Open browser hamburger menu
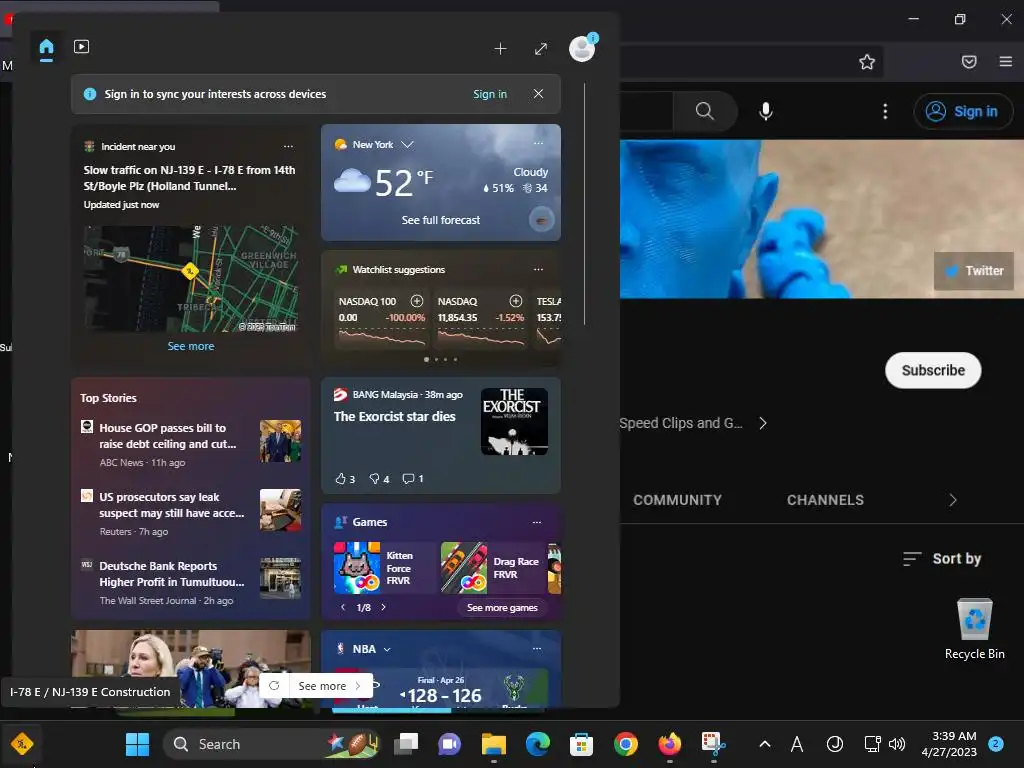1024x768 pixels. pyautogui.click(x=1006, y=61)
